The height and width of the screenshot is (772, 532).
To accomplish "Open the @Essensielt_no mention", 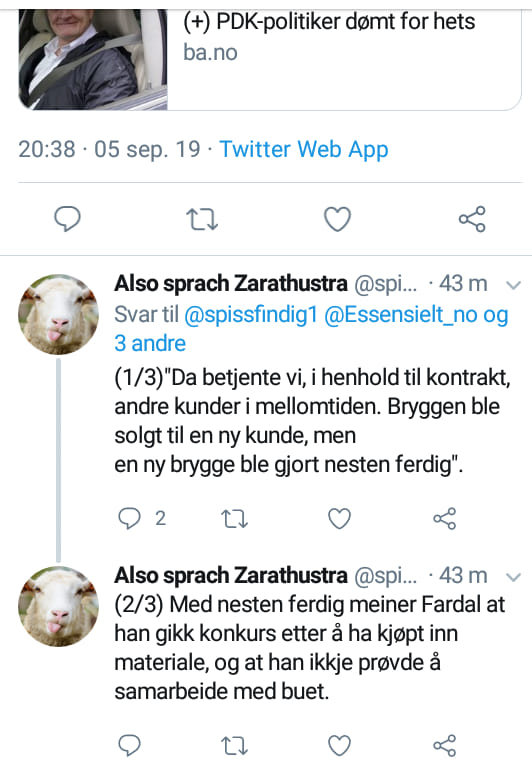I will click(401, 315).
